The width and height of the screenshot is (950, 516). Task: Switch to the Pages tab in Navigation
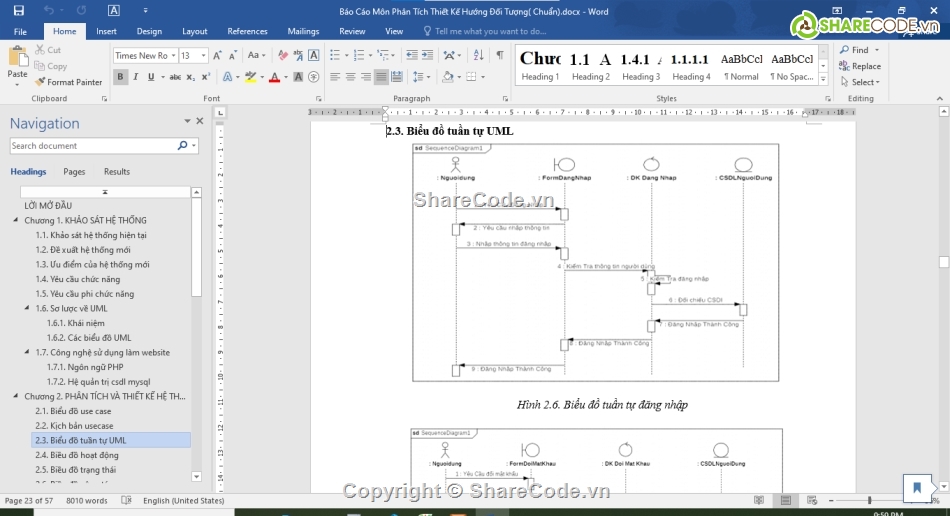click(74, 172)
